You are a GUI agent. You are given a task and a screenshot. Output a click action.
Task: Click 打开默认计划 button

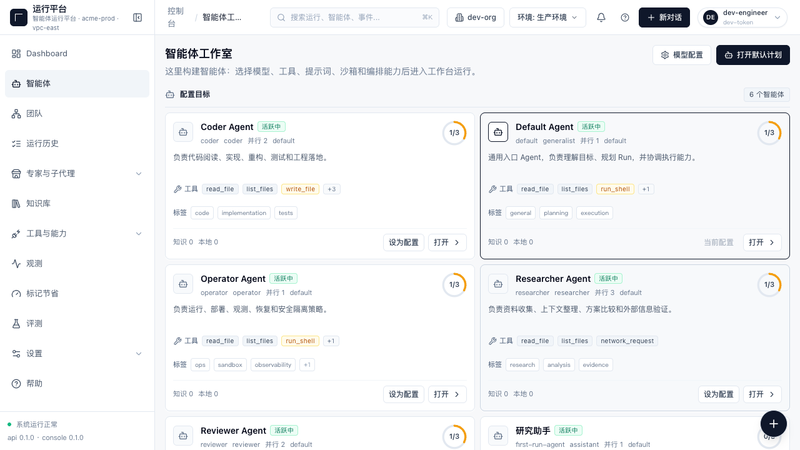coord(753,55)
